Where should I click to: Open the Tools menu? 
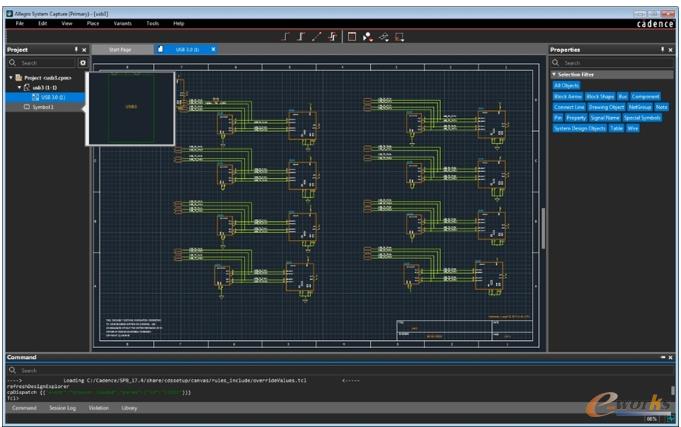coord(152,23)
